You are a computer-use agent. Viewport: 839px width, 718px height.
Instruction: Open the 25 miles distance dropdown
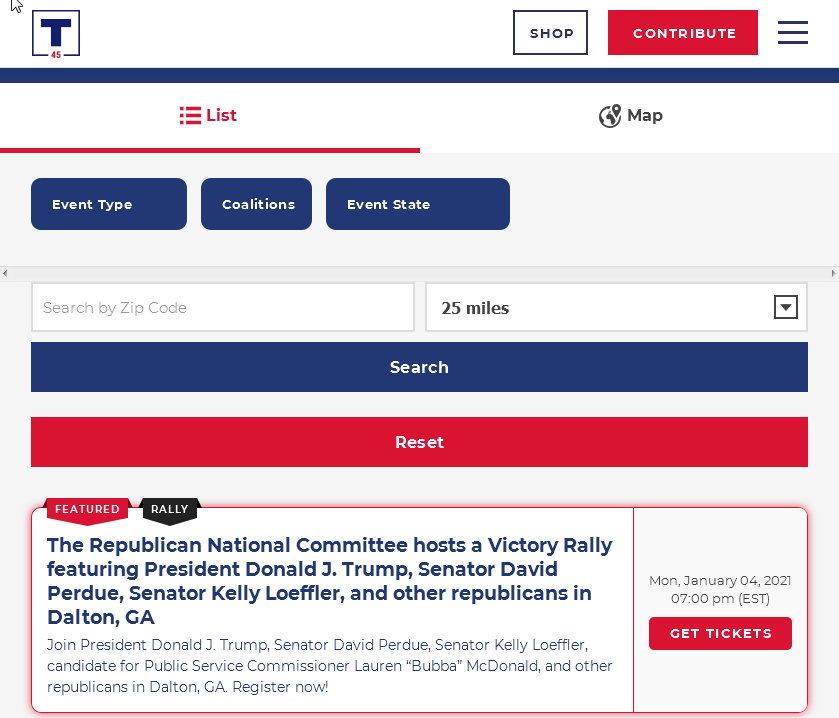(x=616, y=307)
